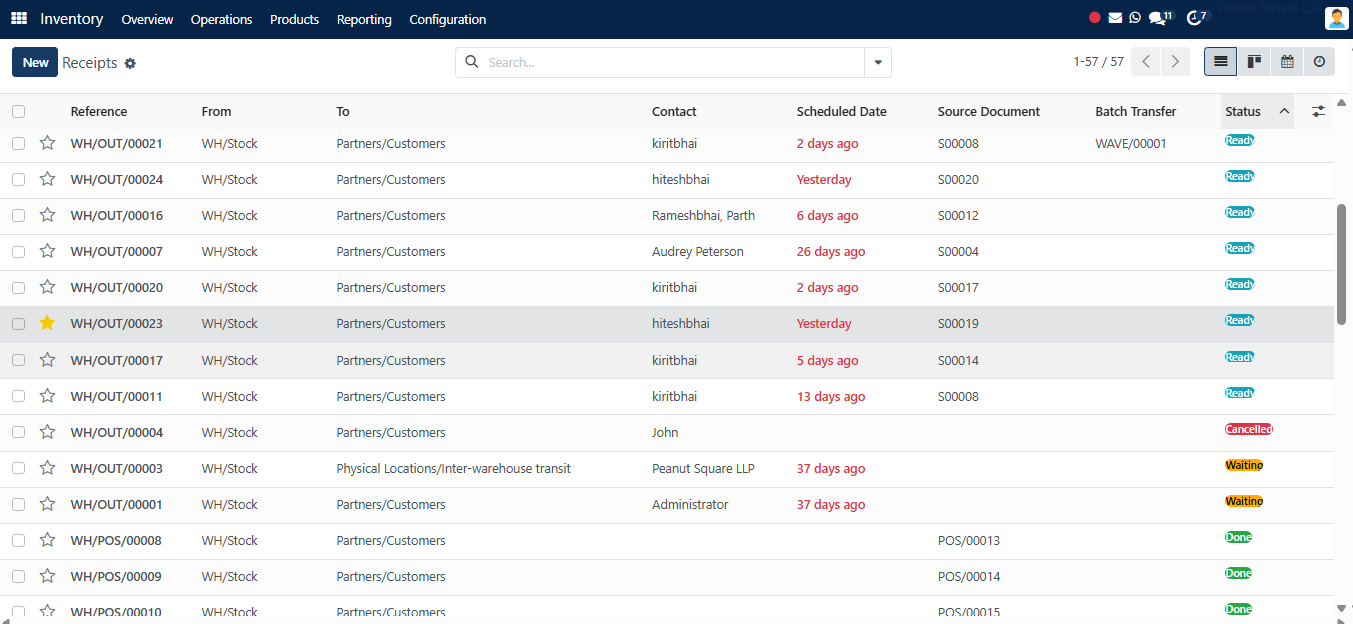Image resolution: width=1353 pixels, height=624 pixels.
Task: Select checkbox for WH/OUT/00023
Action: [x=18, y=324]
